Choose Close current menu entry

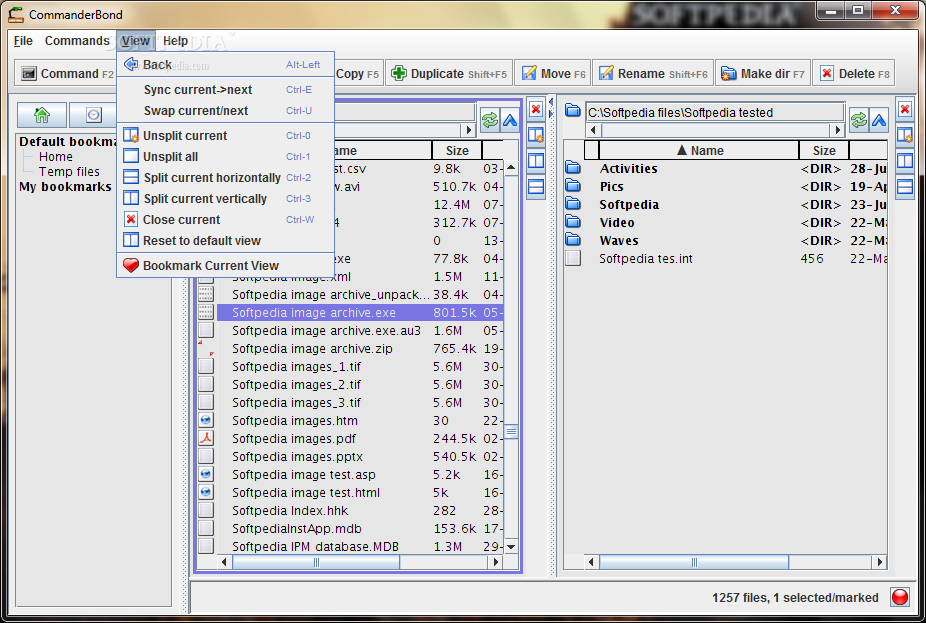point(226,220)
